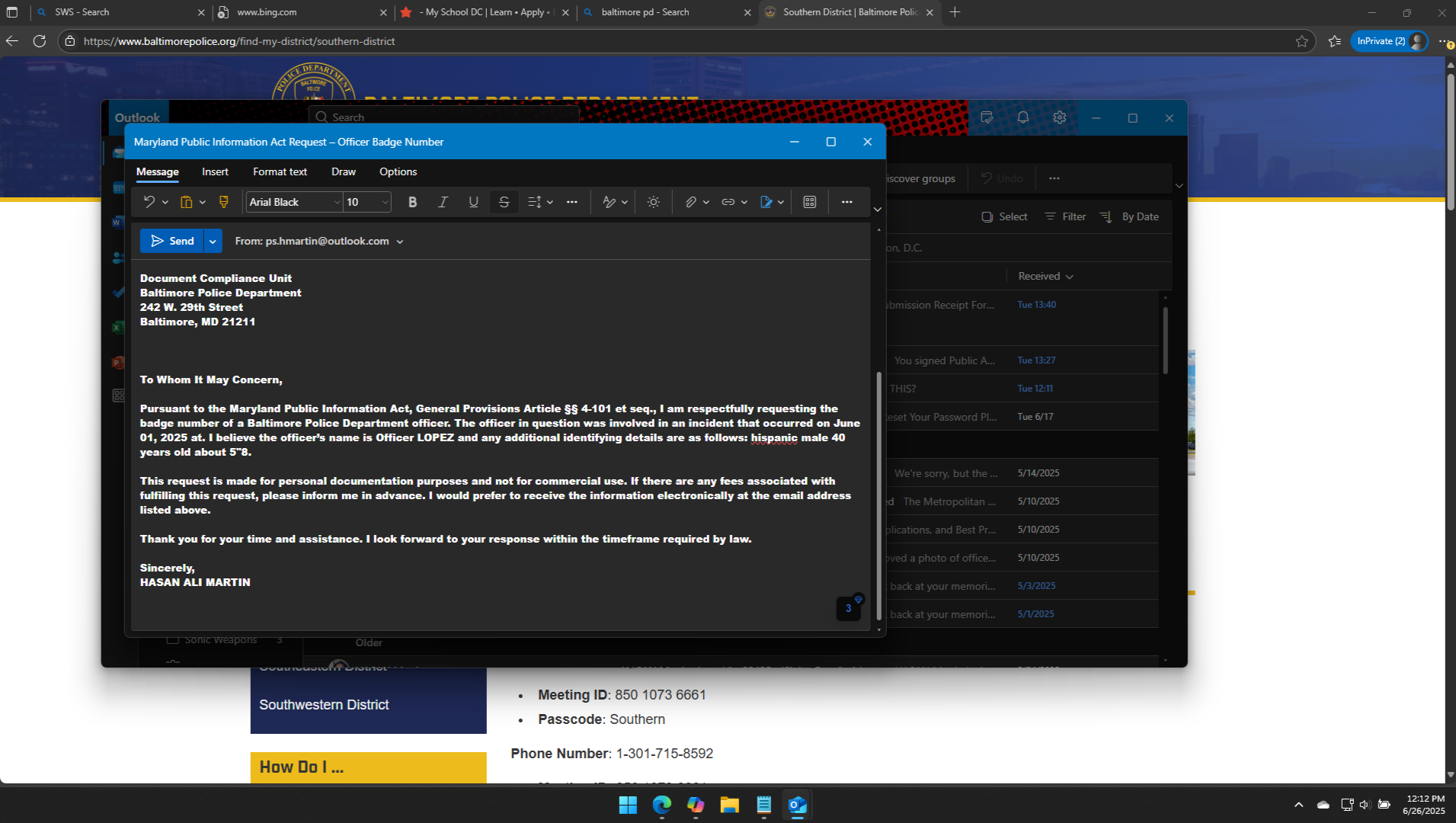Show more formatting options next to spacing
Screen dimensions: 1456x823
point(572,202)
